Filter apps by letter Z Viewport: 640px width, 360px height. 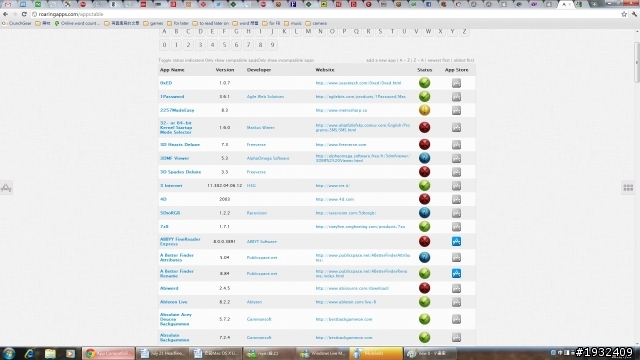click(464, 32)
